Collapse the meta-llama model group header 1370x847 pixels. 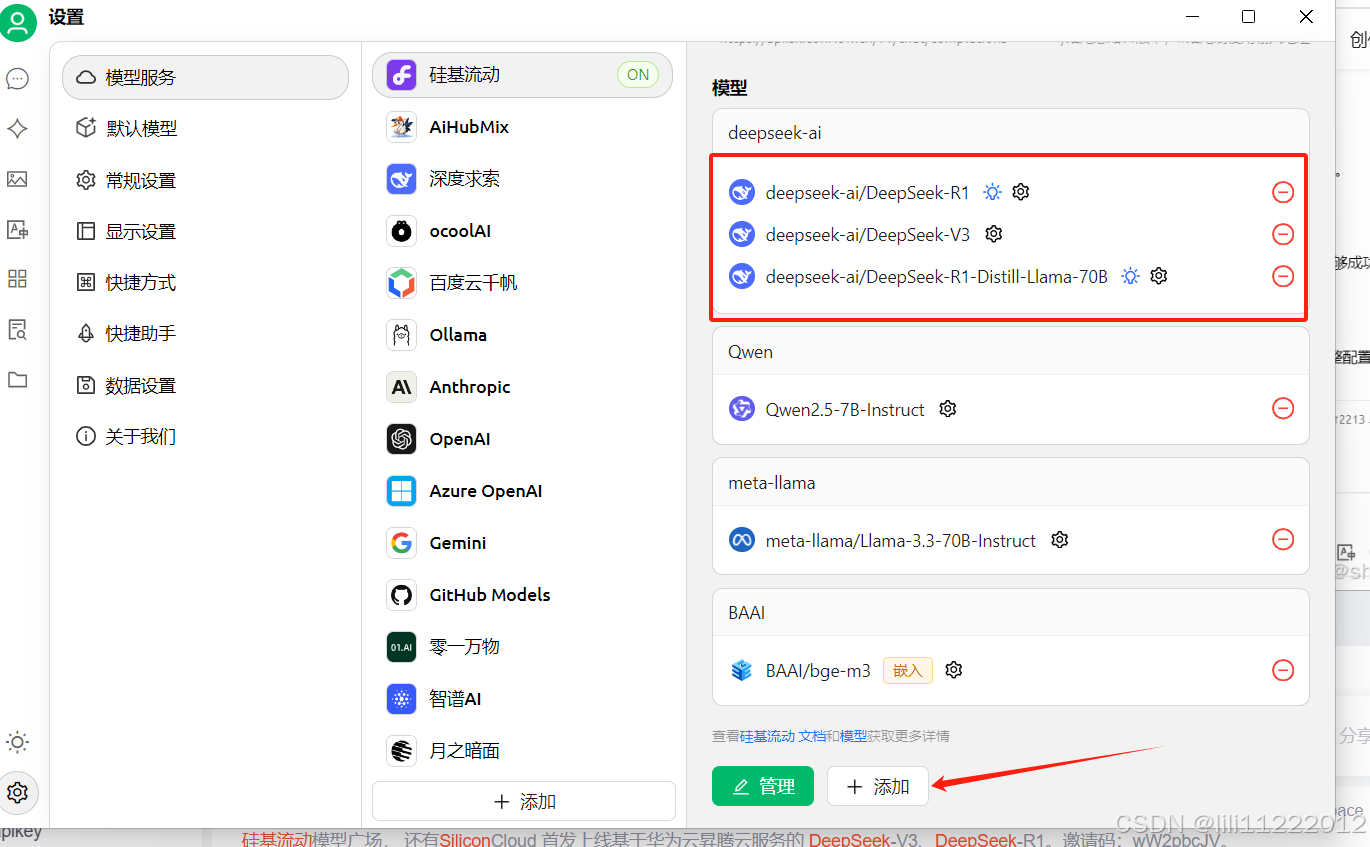coord(1010,483)
